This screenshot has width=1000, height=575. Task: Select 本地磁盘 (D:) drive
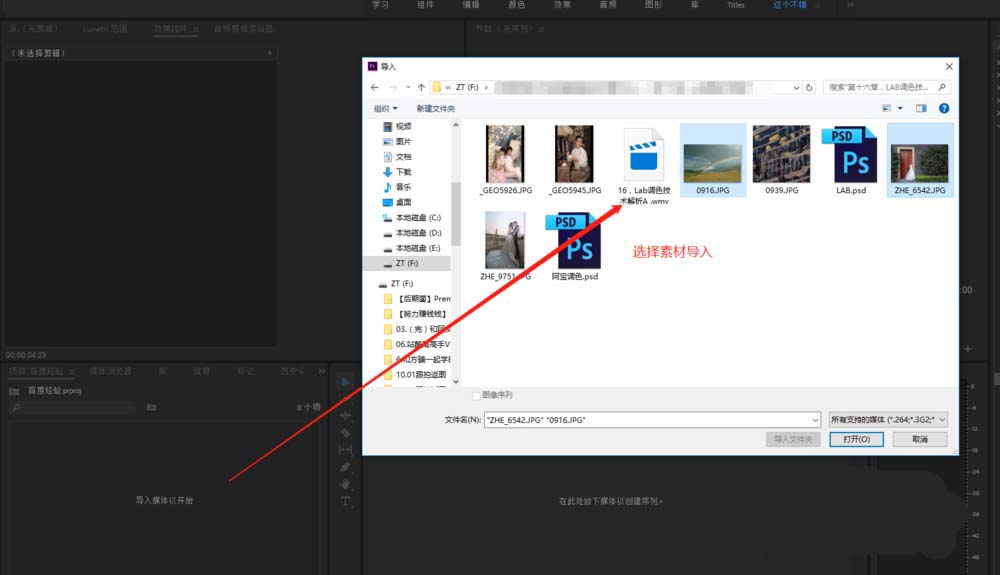click(x=411, y=233)
